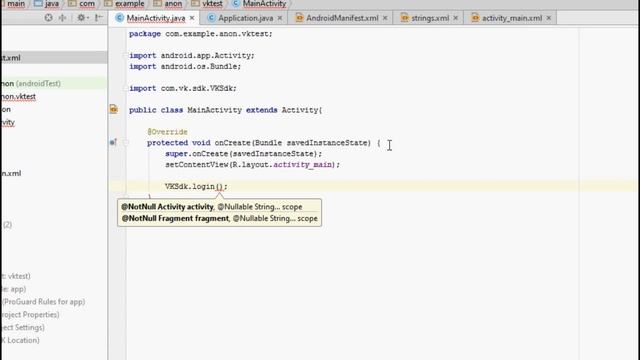The width and height of the screenshot is (640, 360).
Task: Click 'import android.os.Bundle;' line
Action: pyautogui.click(x=185, y=66)
